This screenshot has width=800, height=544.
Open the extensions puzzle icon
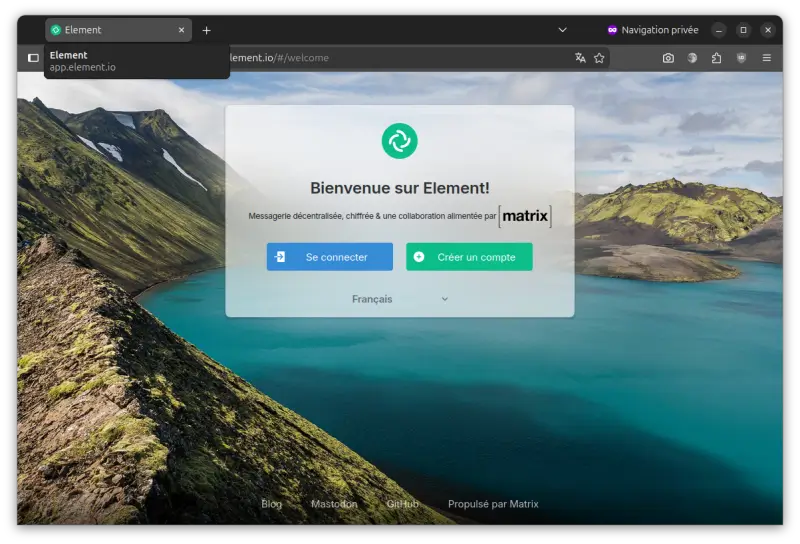coord(716,58)
